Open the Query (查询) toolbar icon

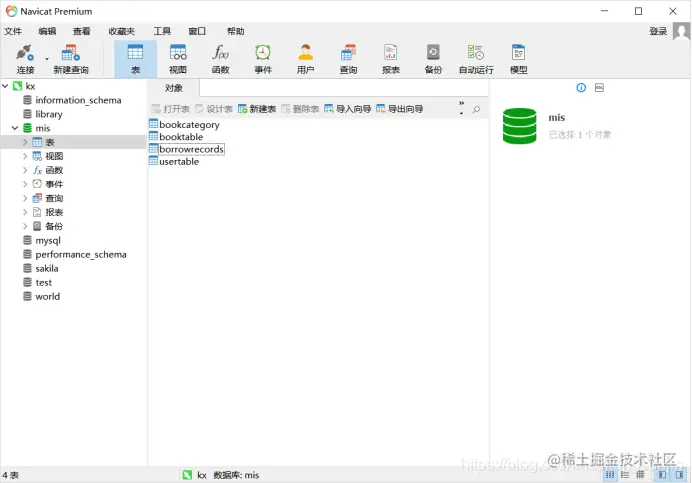point(348,59)
